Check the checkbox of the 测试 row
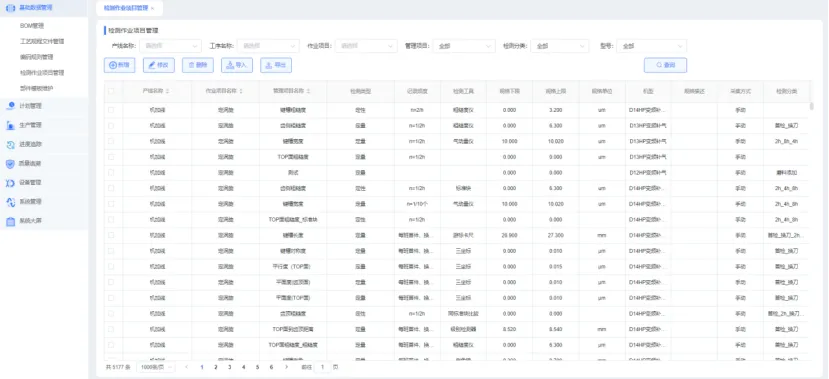 click(x=111, y=172)
